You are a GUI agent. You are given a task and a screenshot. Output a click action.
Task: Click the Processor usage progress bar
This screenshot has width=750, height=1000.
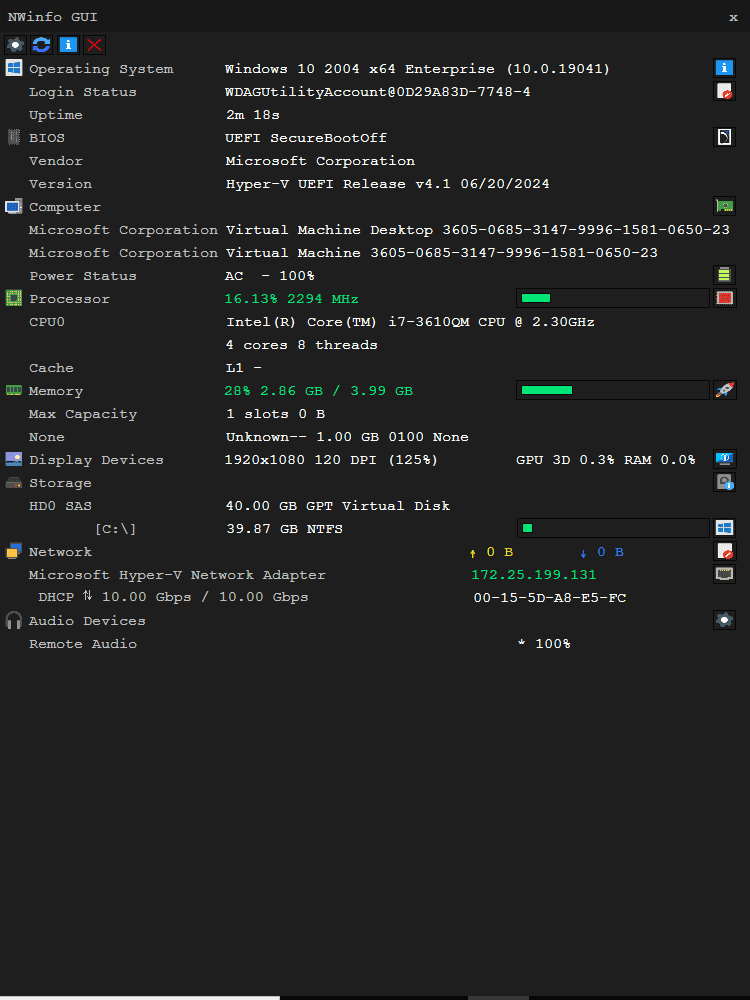pos(612,298)
